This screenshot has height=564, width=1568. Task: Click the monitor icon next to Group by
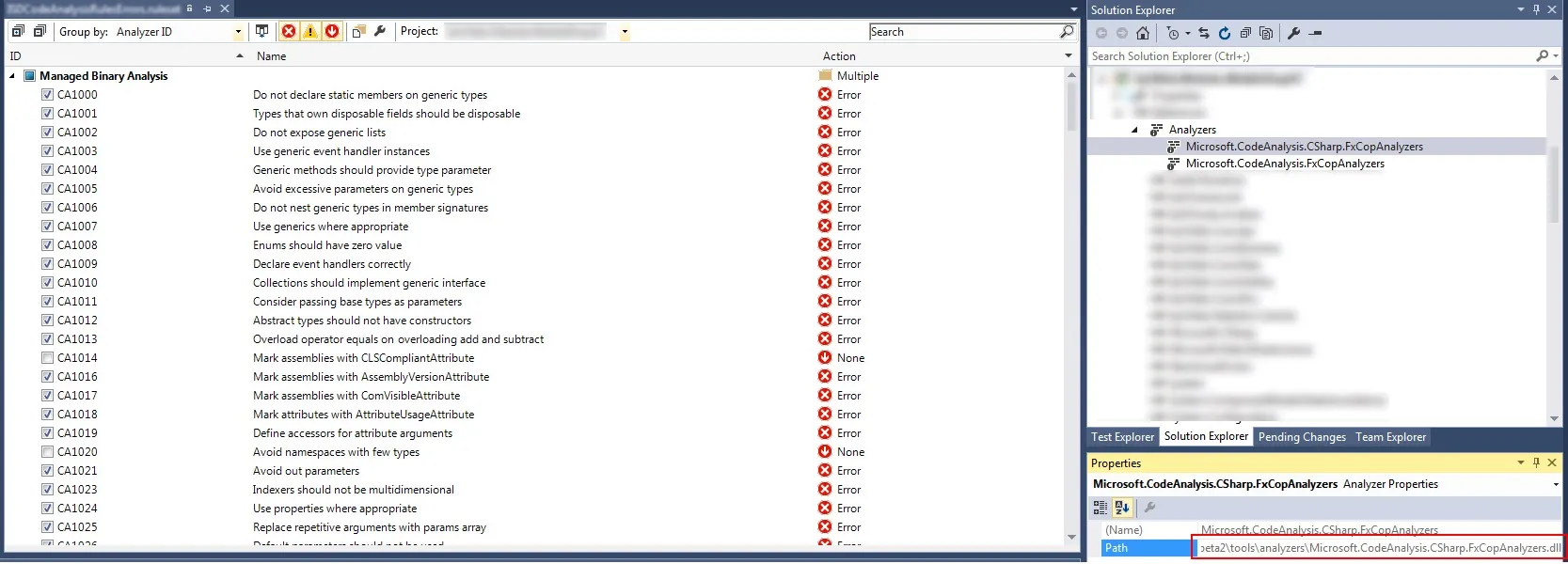click(x=262, y=31)
